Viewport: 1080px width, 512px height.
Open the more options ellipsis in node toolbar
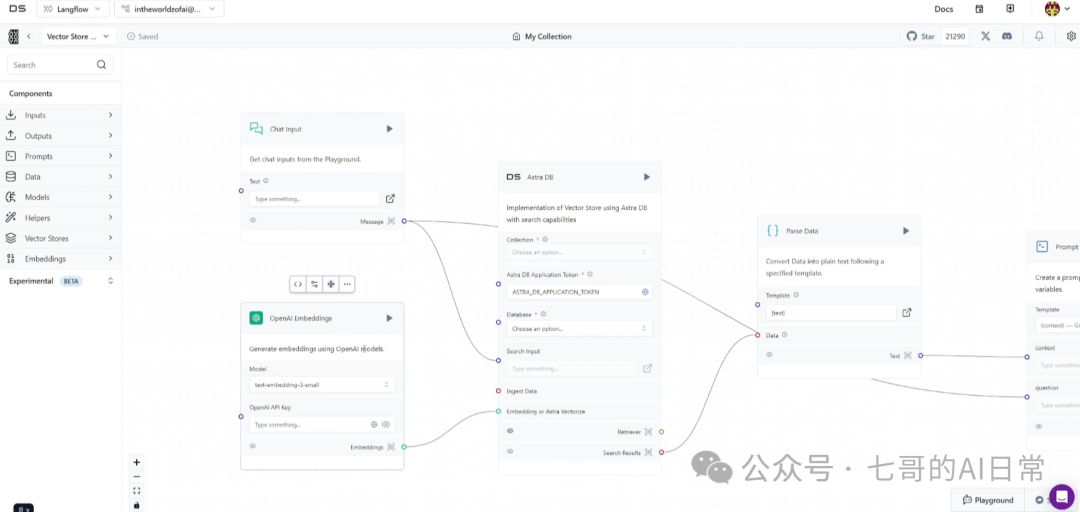[x=346, y=284]
